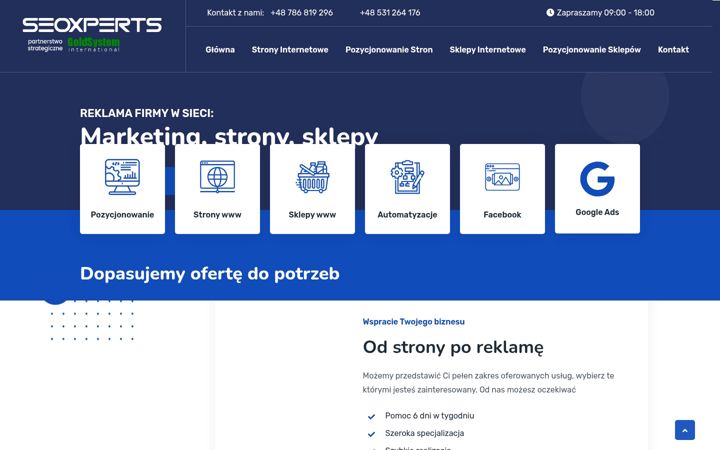Click the 'Kontakt z nami:' label
The width and height of the screenshot is (720, 450).
(235, 13)
